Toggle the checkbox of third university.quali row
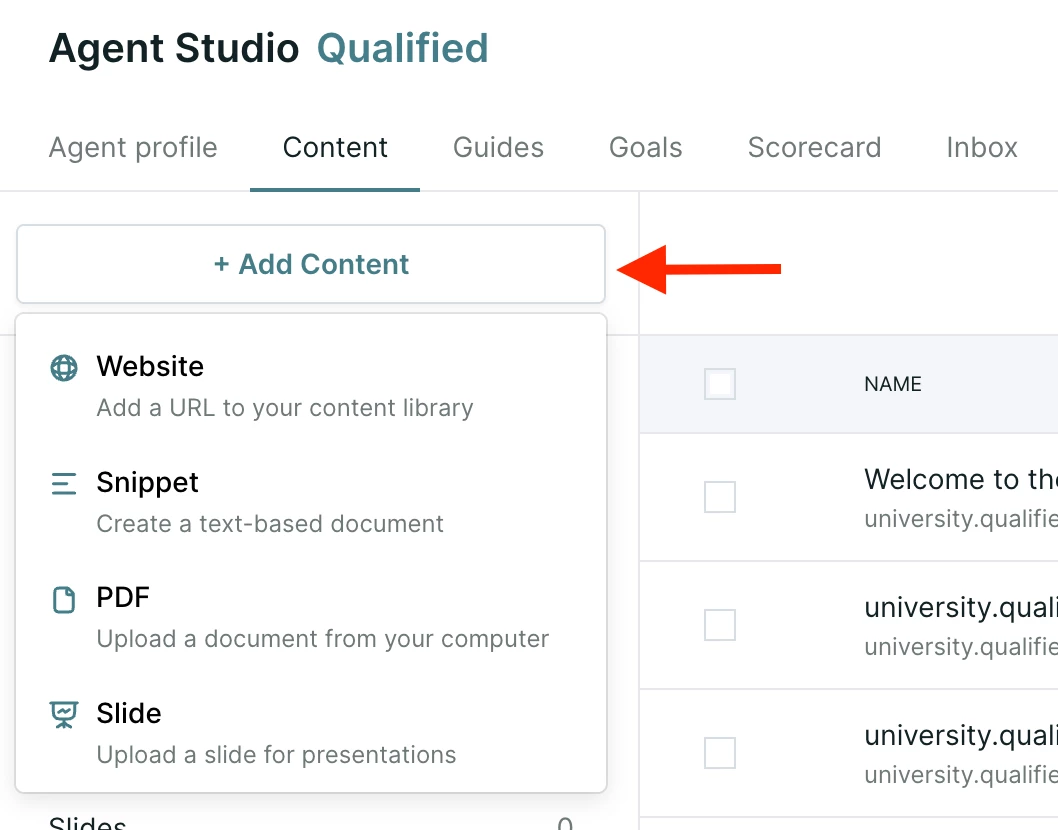 click(x=720, y=753)
